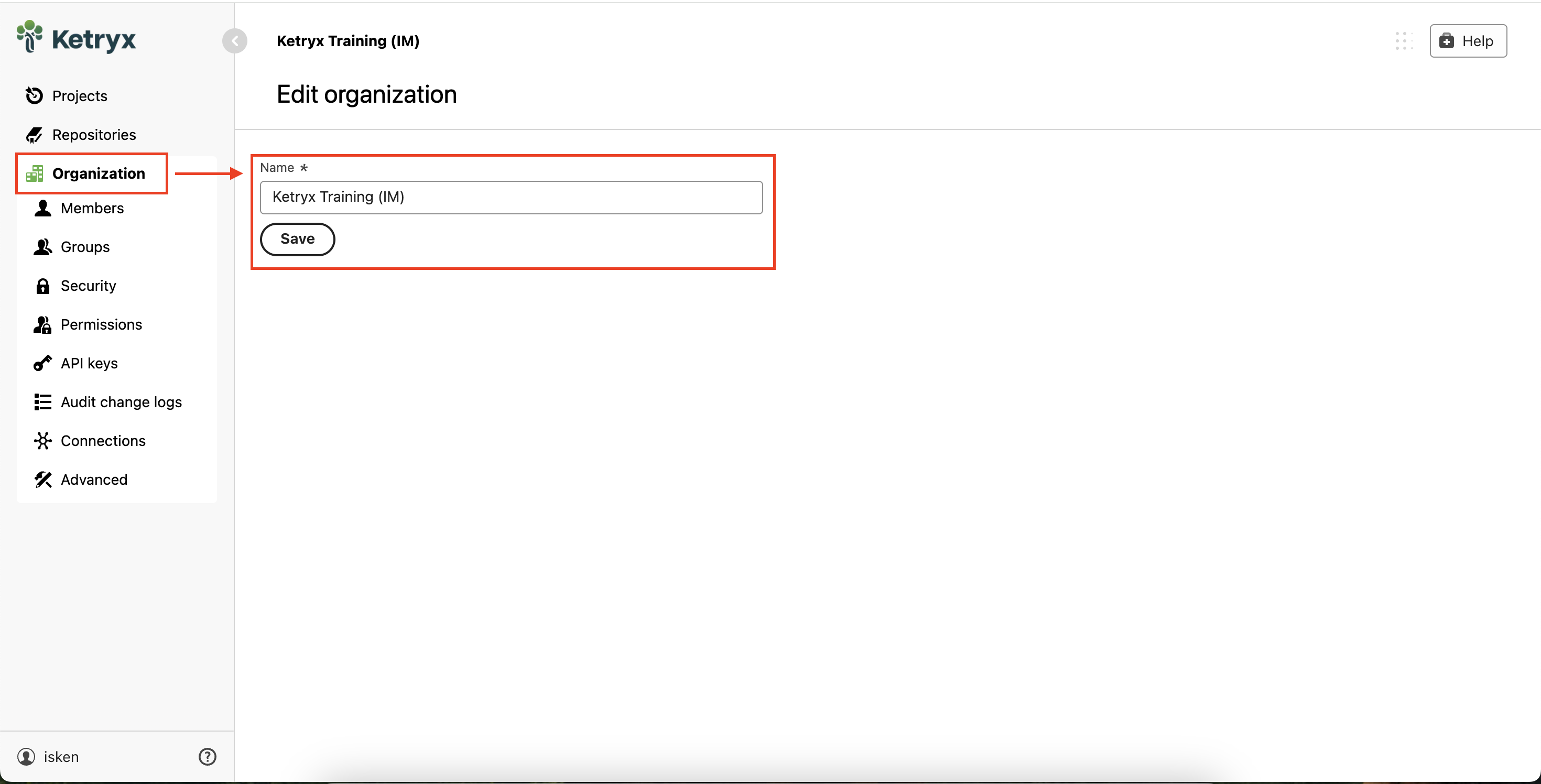Viewport: 1541px width, 784px height.
Task: Collapse the sidebar with chevron button
Action: coord(234,41)
